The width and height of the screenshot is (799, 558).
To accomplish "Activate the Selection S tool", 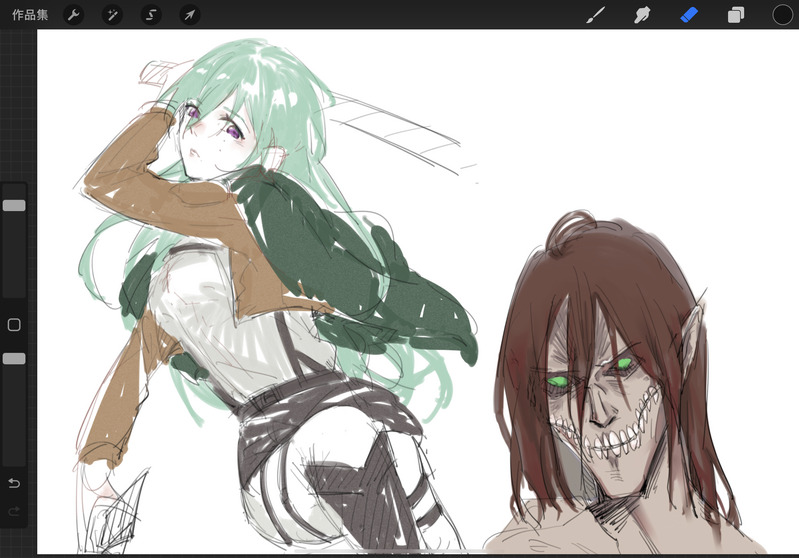I will (151, 15).
